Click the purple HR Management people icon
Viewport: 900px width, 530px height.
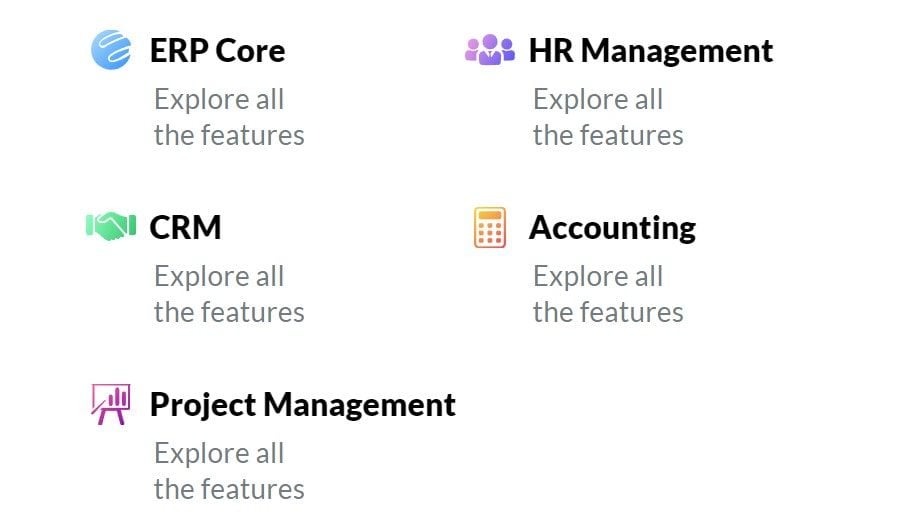pyautogui.click(x=490, y=50)
